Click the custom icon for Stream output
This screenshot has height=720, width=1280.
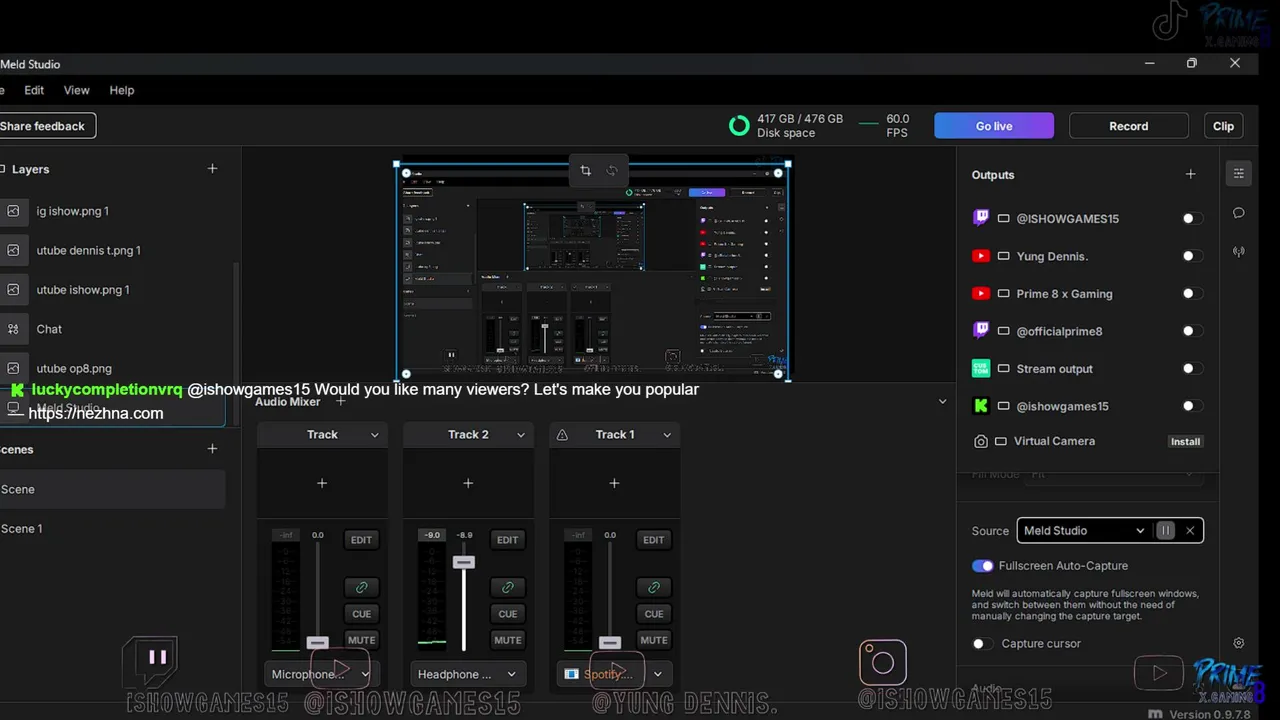(x=981, y=368)
